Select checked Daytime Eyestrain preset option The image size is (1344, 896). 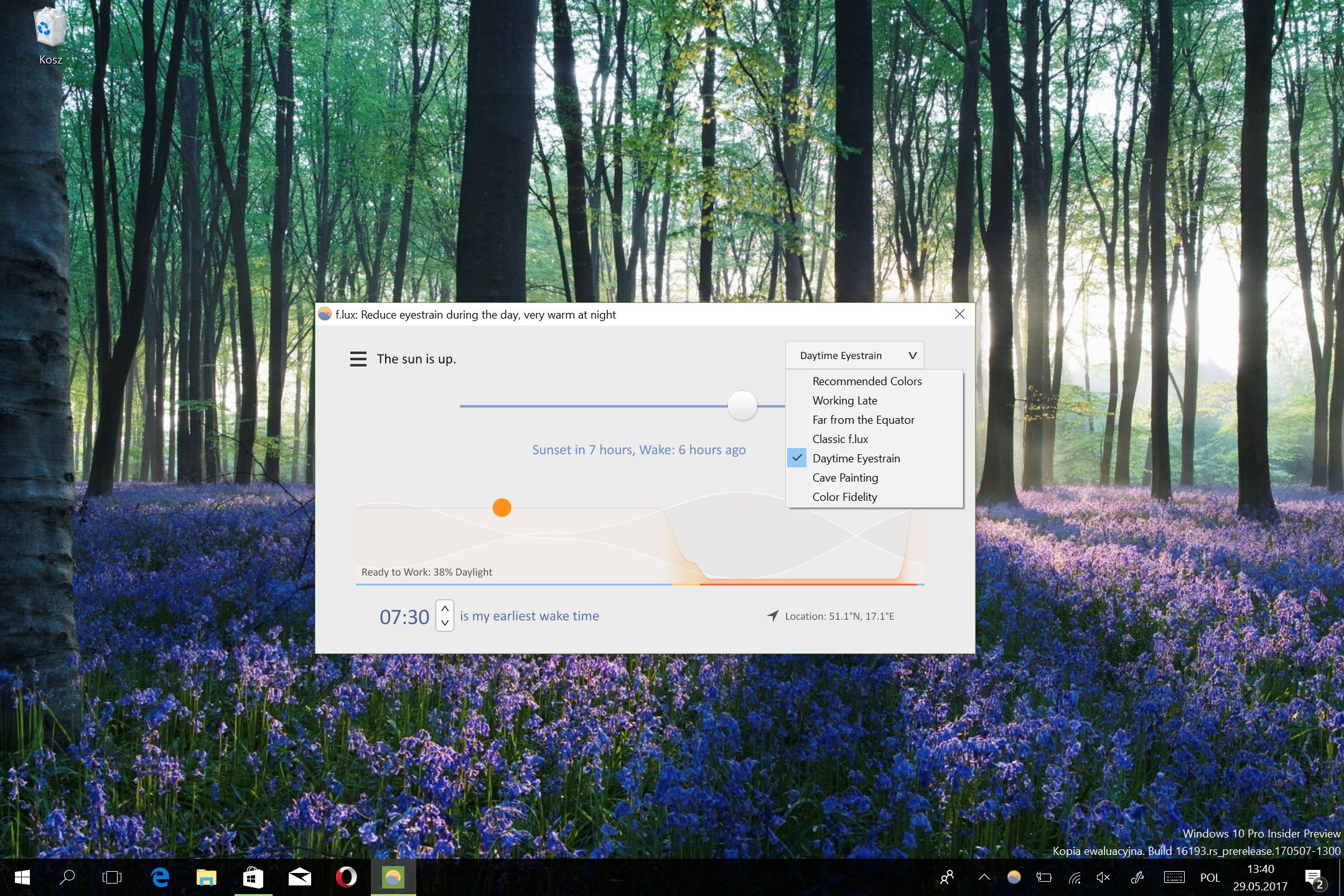(x=856, y=459)
